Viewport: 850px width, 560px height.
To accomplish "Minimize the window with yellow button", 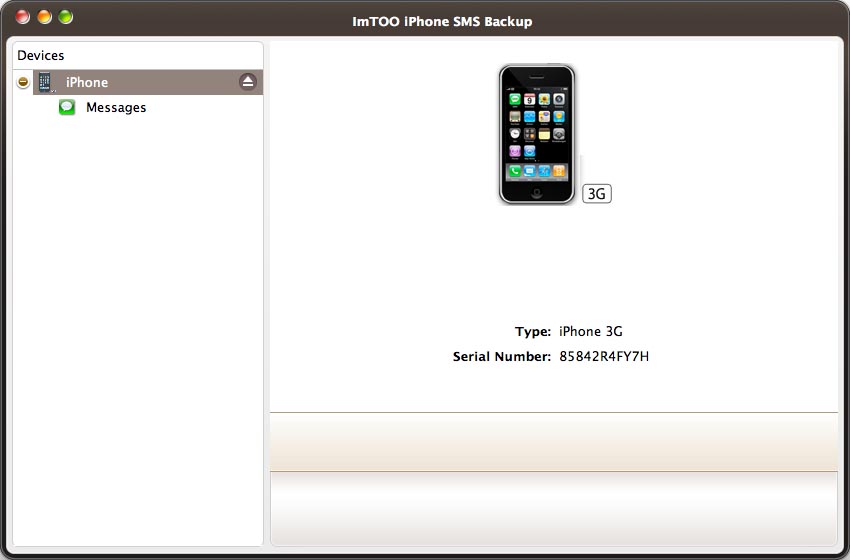I will pos(44,17).
